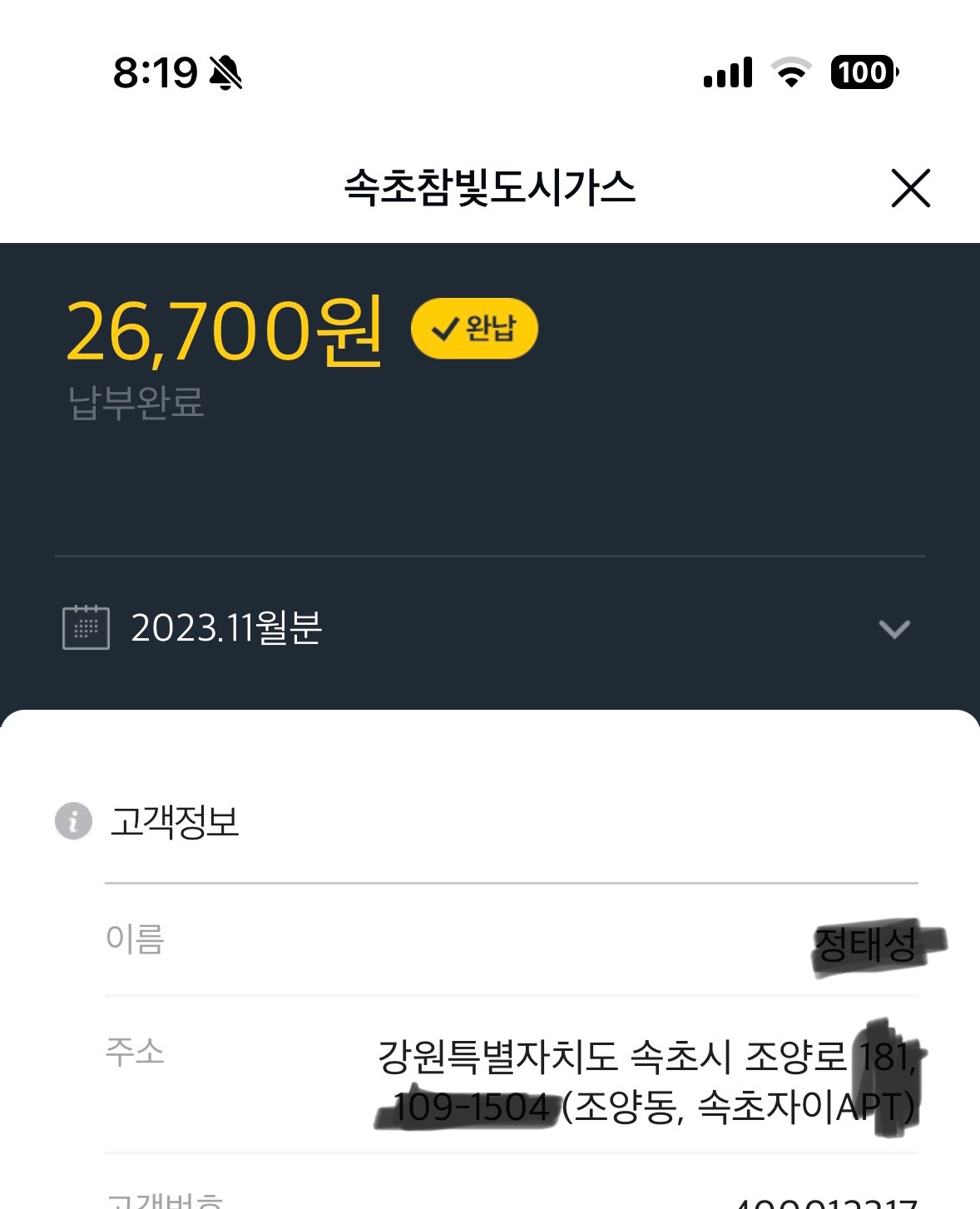Viewport: 980px width, 1209px height.
Task: Tap the 주소 field label
Action: [135, 1052]
